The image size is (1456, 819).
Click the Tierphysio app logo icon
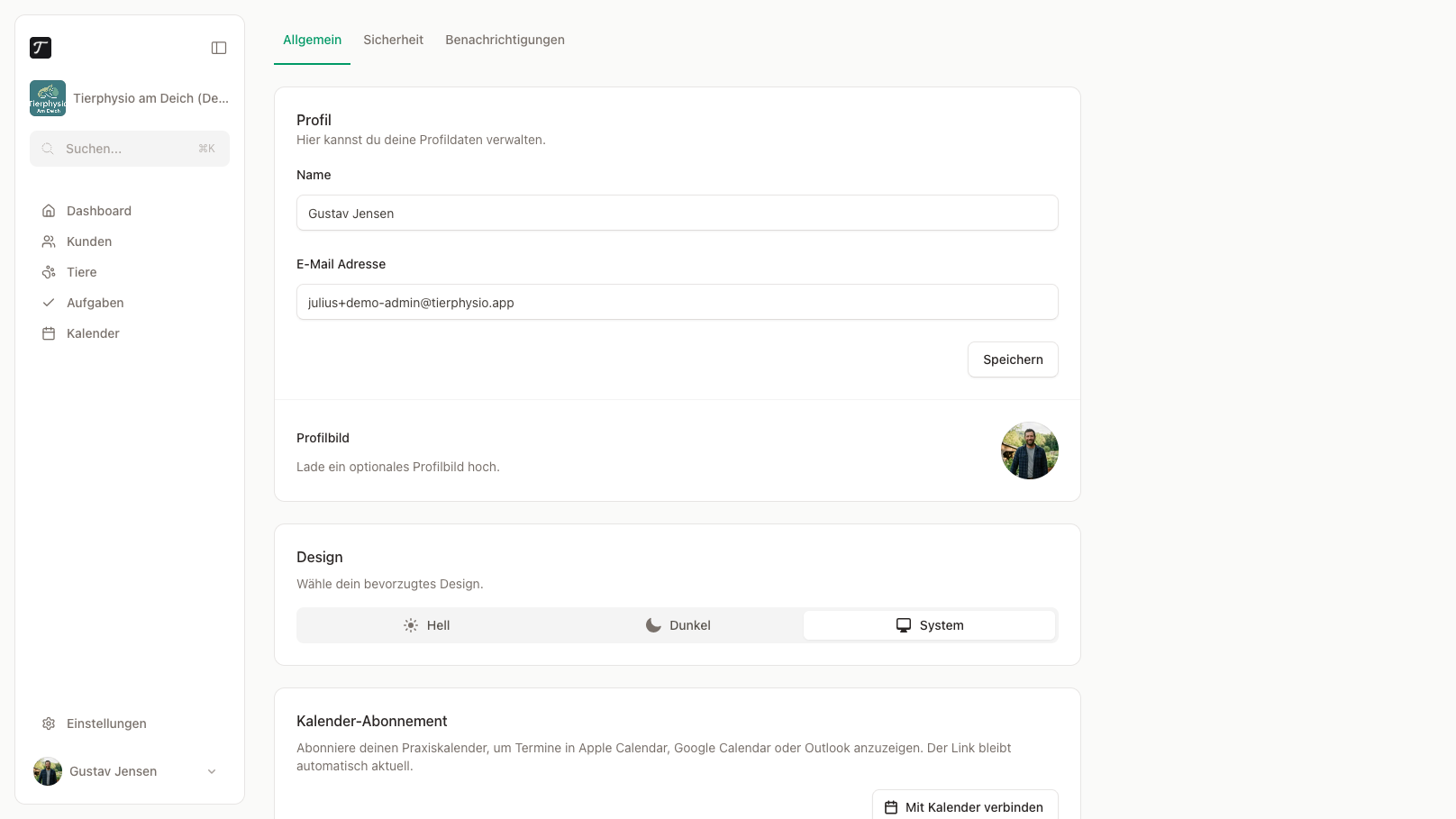click(x=41, y=48)
